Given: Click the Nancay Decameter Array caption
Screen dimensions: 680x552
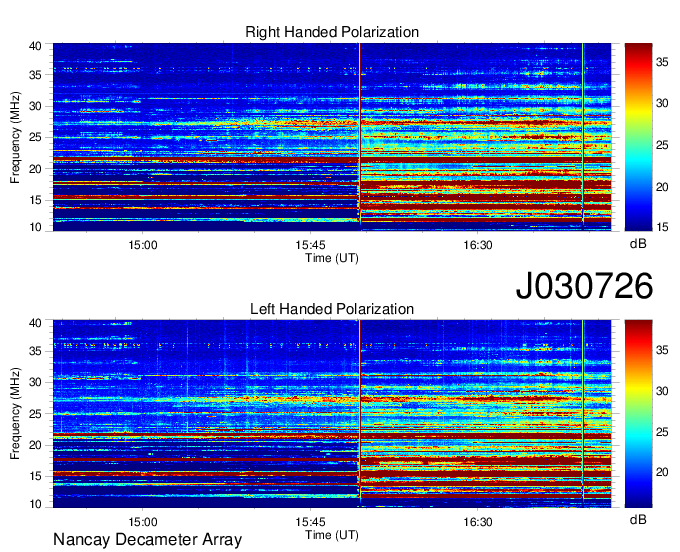Looking at the screenshot, I should point(147,540).
